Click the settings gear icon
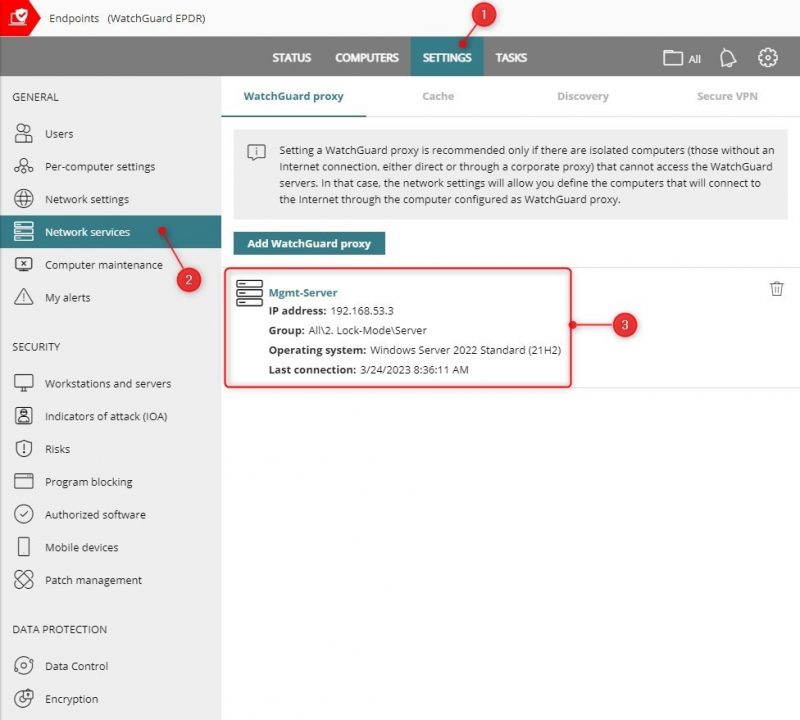 click(767, 58)
